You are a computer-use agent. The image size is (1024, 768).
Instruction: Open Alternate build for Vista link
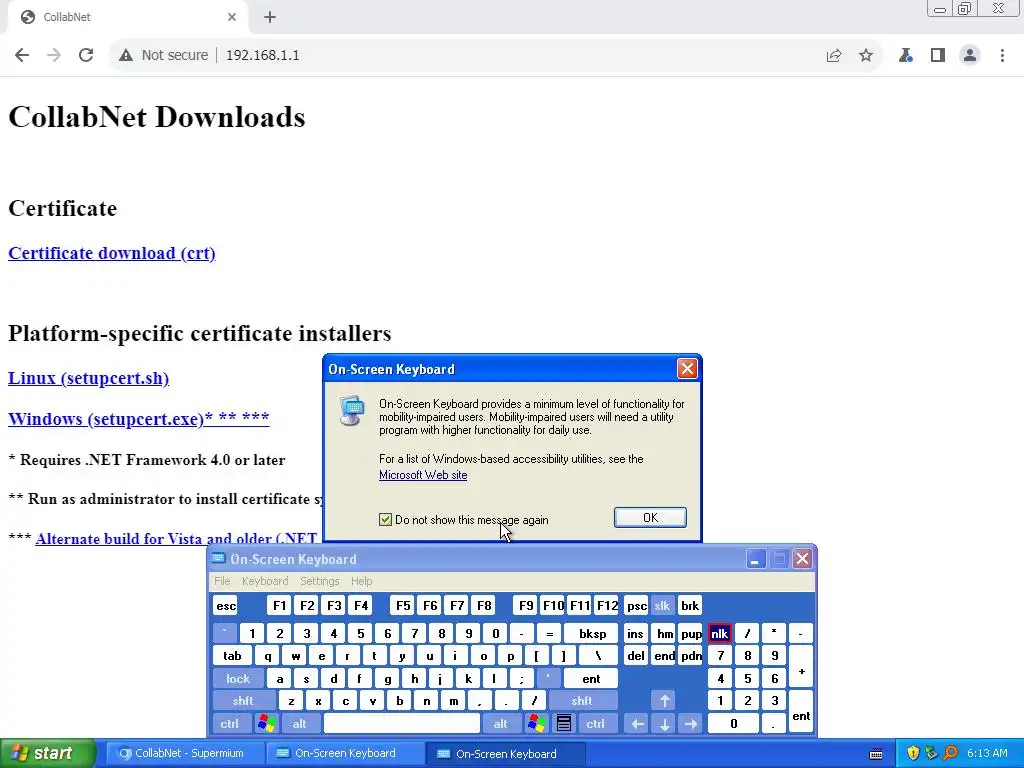176,539
